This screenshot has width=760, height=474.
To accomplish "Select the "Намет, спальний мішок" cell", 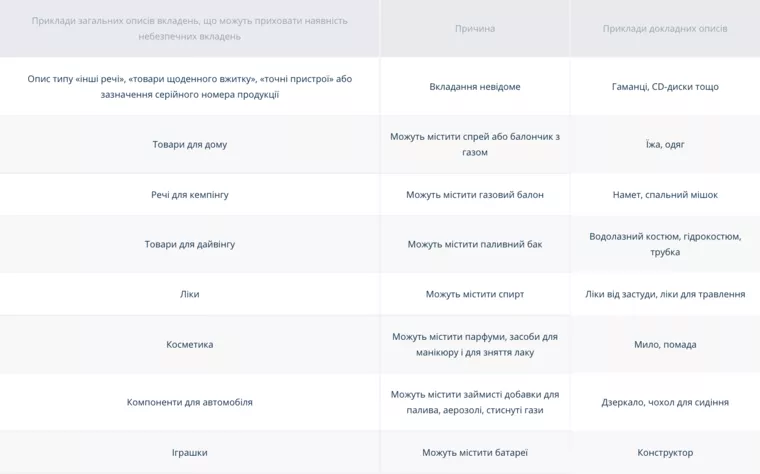I will click(x=665, y=195).
